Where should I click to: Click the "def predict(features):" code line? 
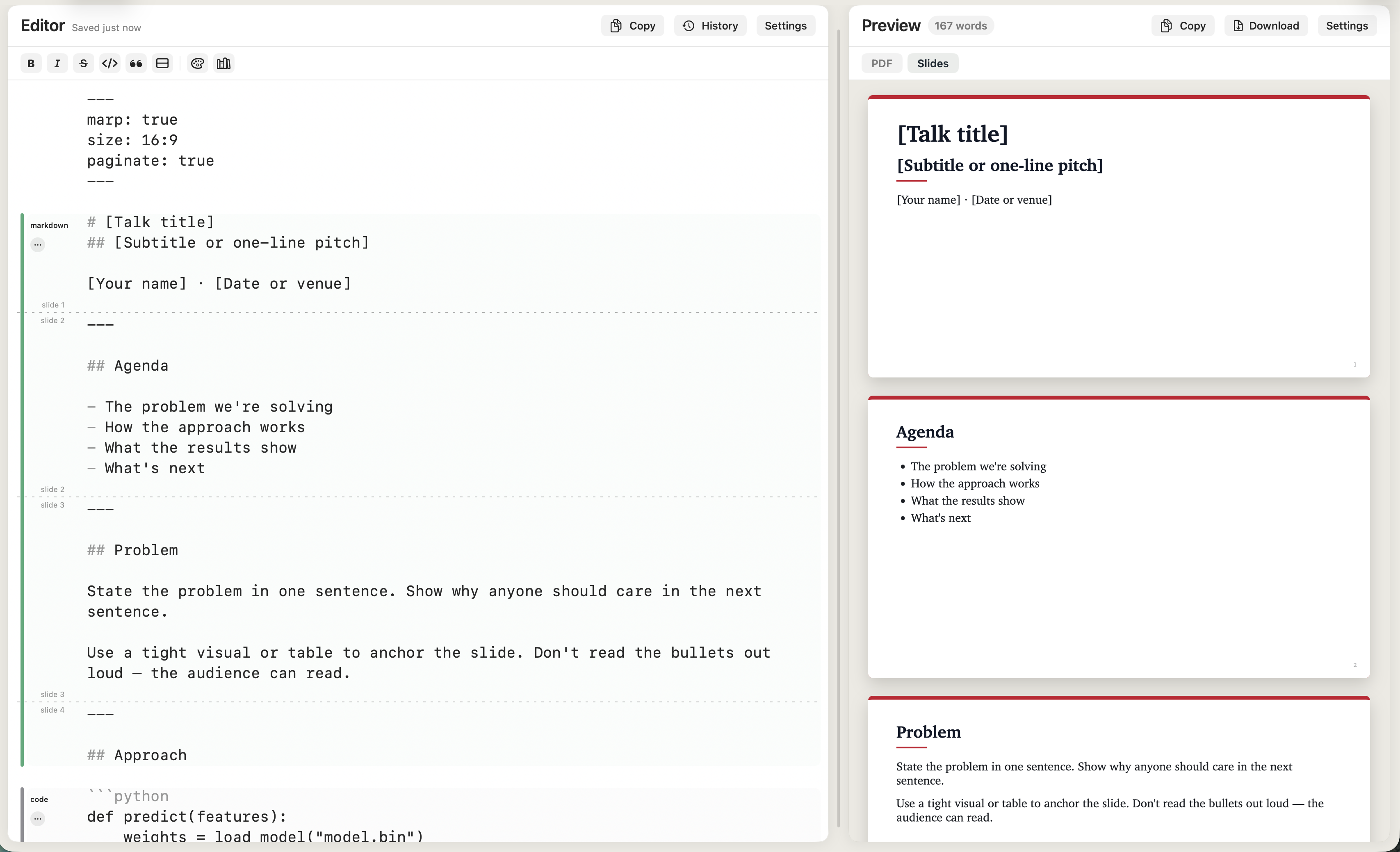click(187, 816)
